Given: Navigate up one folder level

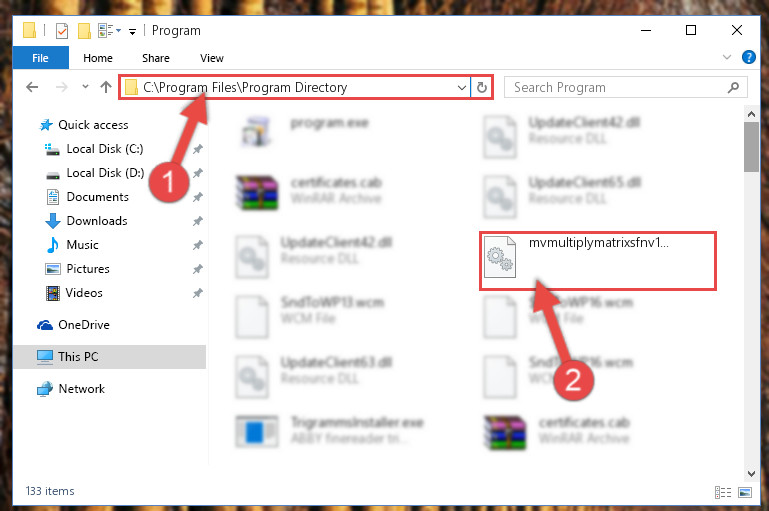Looking at the screenshot, I should click(106, 87).
